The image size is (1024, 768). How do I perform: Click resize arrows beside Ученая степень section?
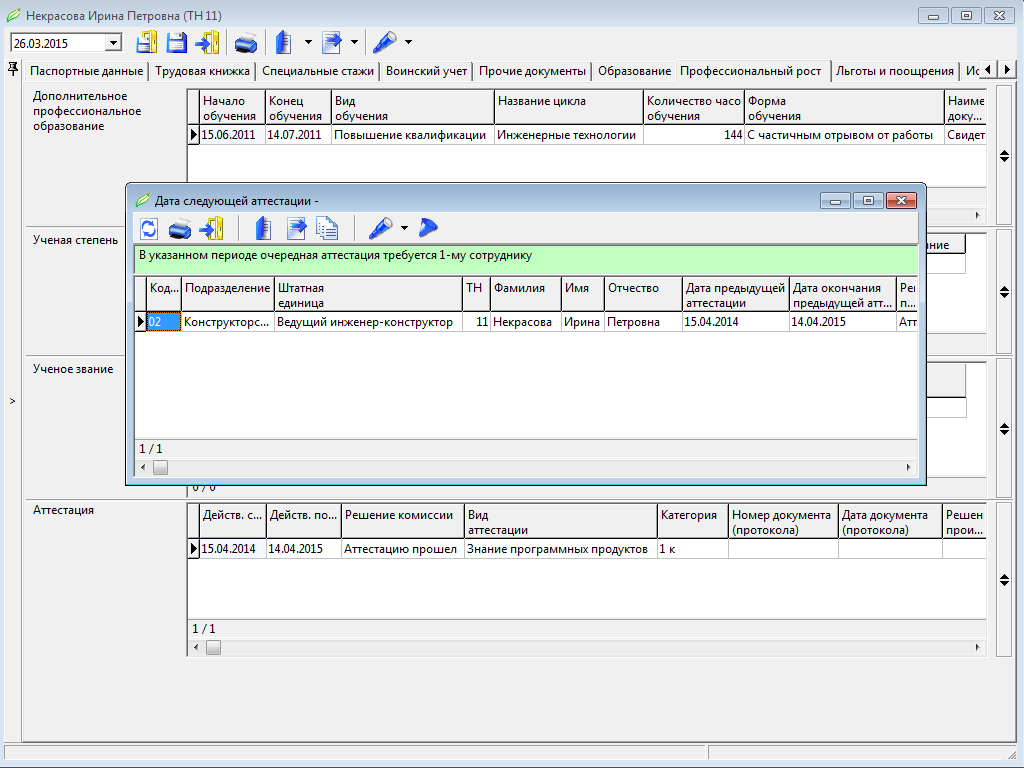1004,293
